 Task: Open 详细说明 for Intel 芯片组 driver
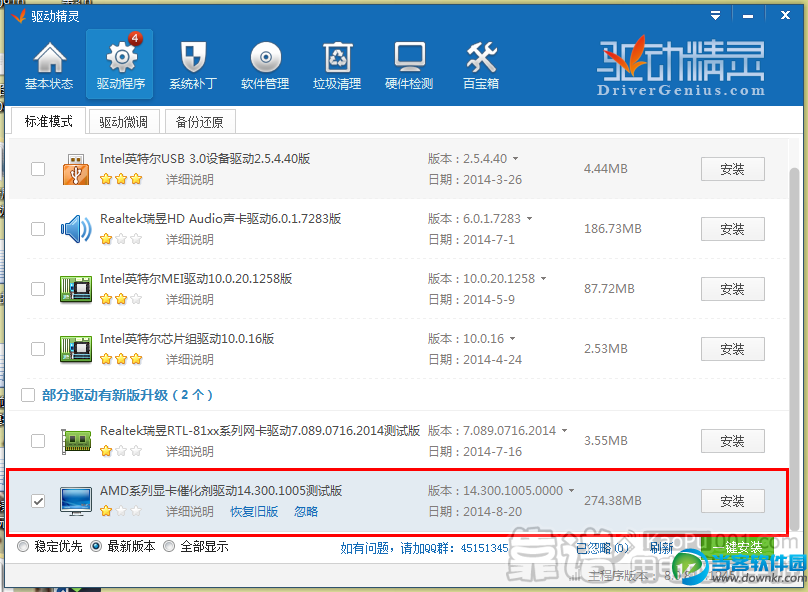pos(190,360)
